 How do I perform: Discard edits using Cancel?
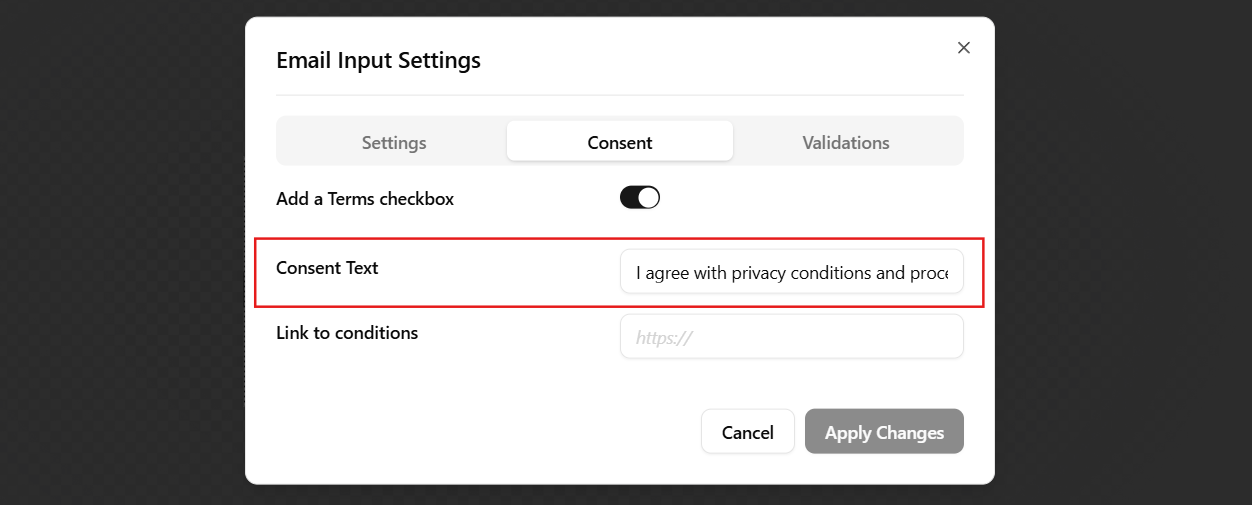tap(747, 432)
